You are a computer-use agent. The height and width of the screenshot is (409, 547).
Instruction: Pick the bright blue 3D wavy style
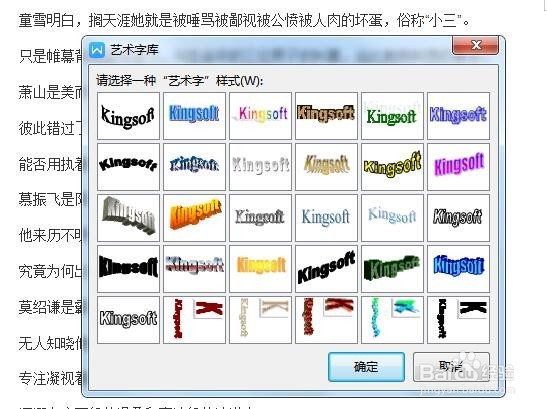coord(458,268)
